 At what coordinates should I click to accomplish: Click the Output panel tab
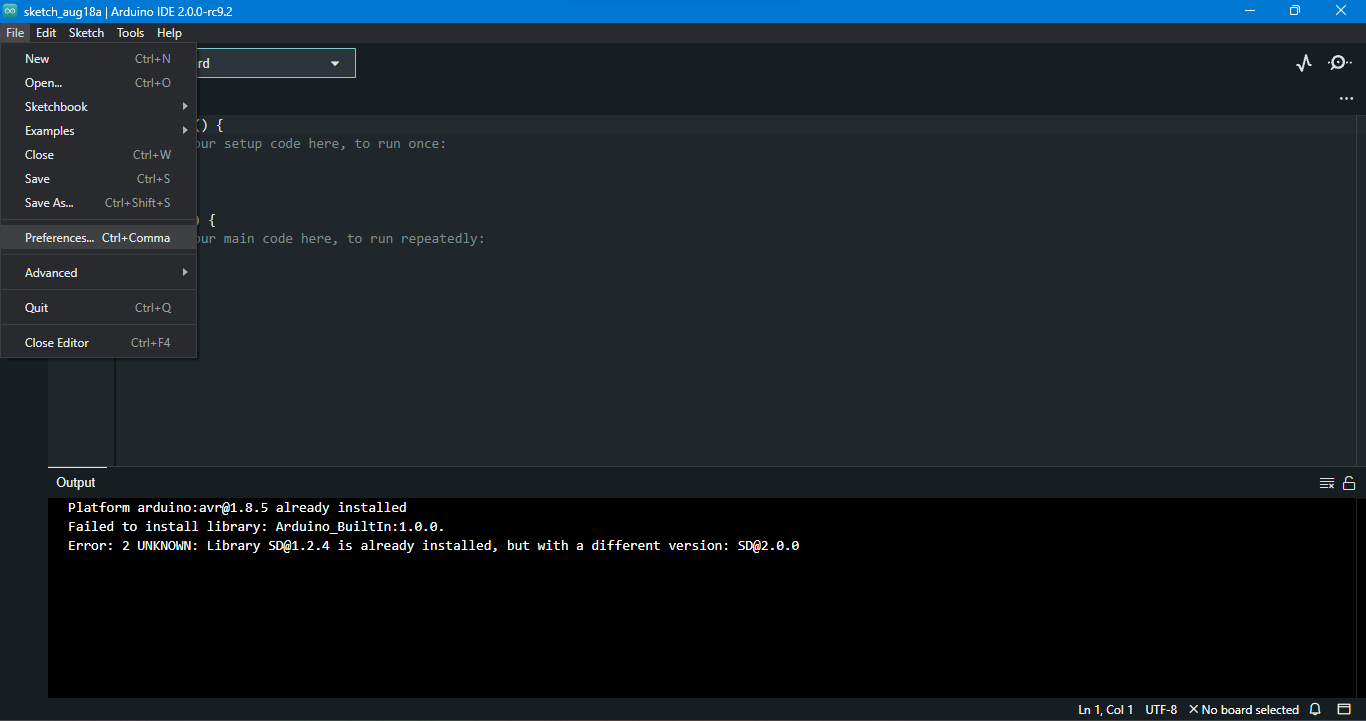(76, 483)
